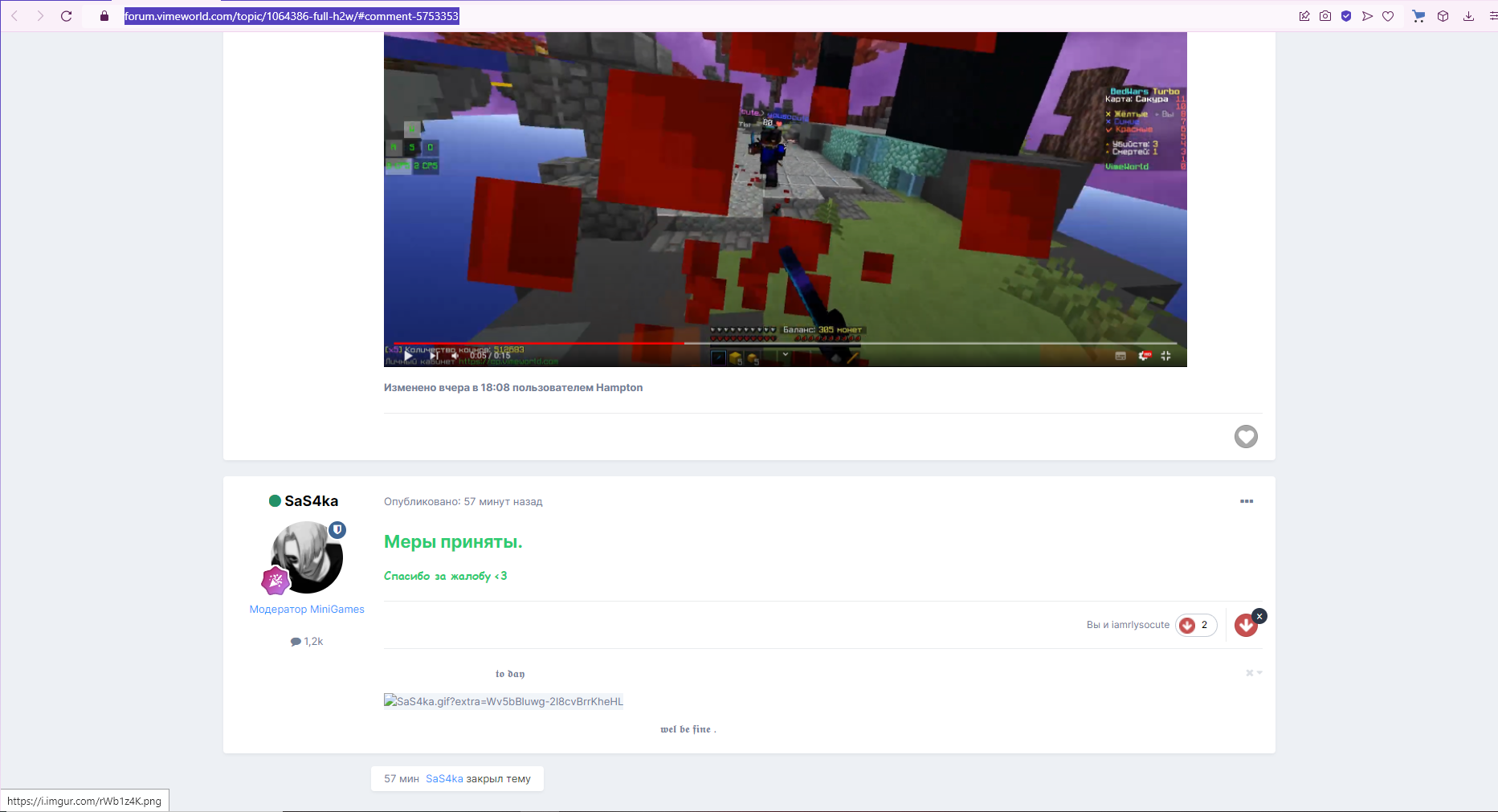Open SaS4ka link in topic closed note

click(444, 779)
